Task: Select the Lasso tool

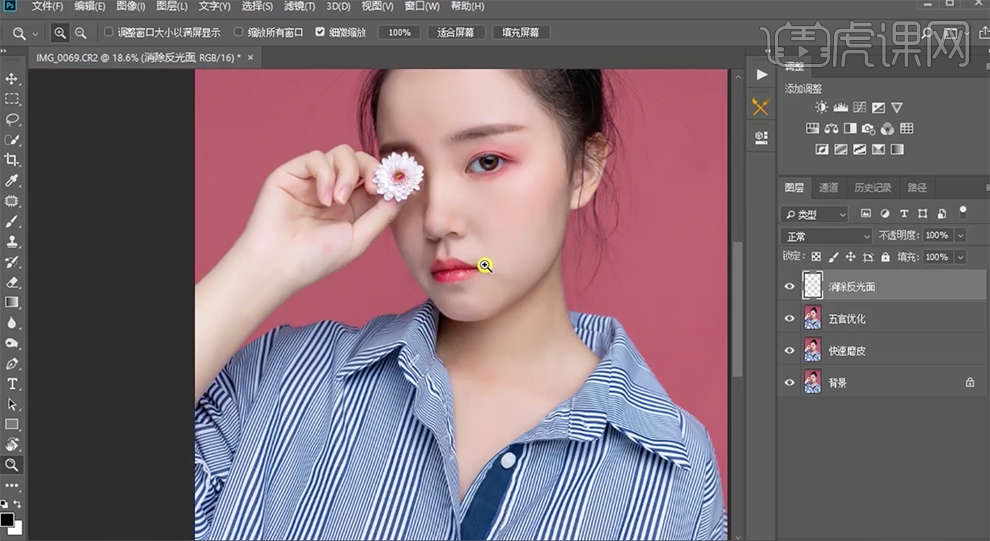Action: (12, 119)
